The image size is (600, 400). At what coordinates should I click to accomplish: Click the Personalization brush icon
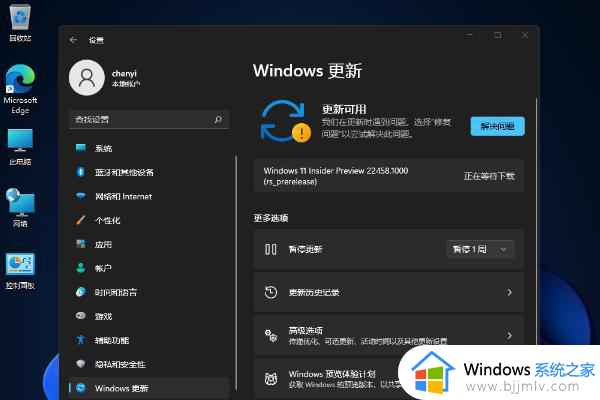click(81, 220)
